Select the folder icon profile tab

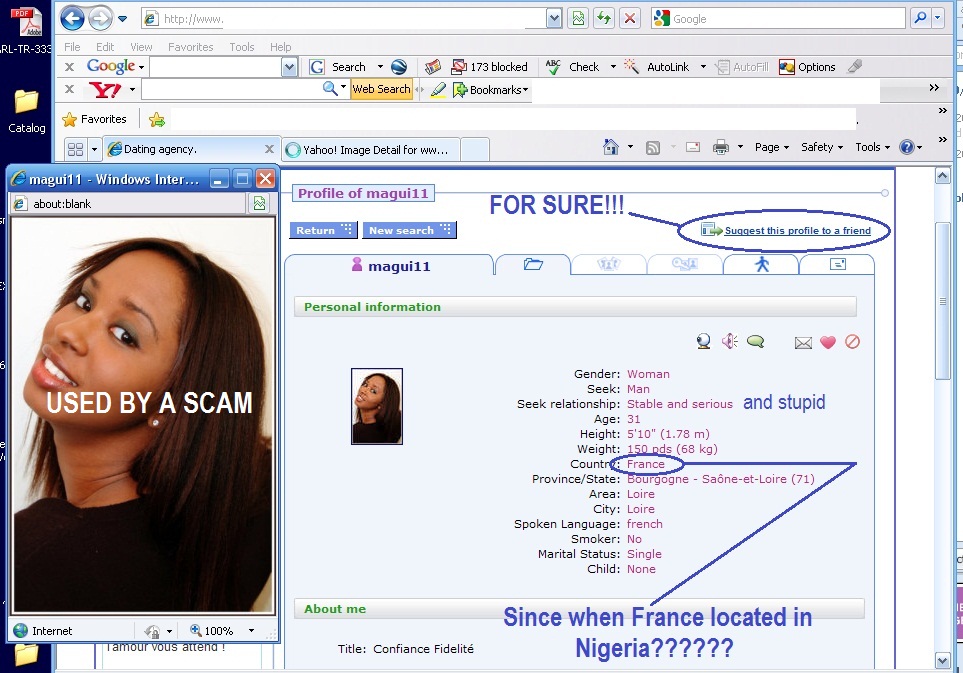533,265
